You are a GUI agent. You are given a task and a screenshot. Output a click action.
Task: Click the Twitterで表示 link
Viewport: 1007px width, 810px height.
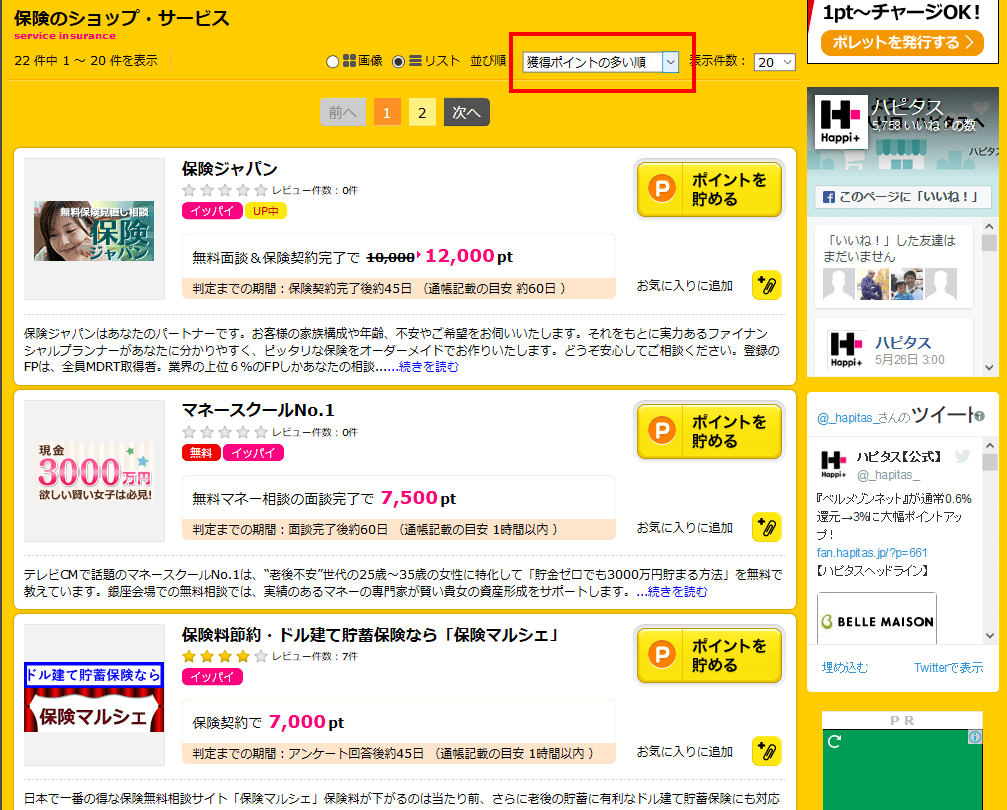pos(949,668)
